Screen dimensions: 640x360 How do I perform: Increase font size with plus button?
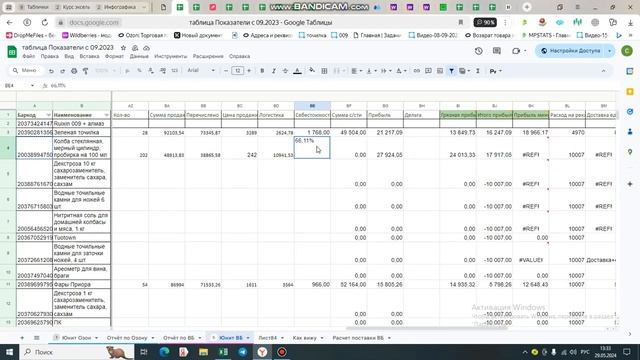pyautogui.click(x=249, y=71)
